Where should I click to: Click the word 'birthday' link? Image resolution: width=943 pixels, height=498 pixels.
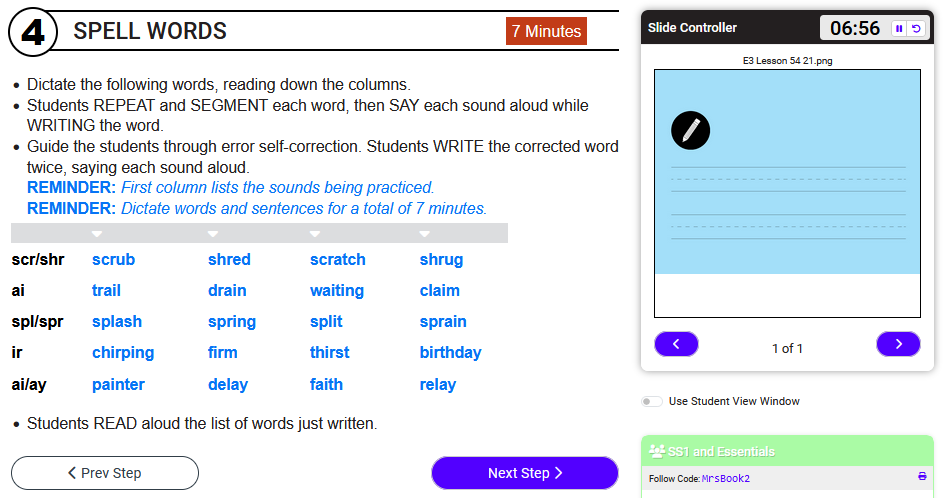tap(450, 353)
